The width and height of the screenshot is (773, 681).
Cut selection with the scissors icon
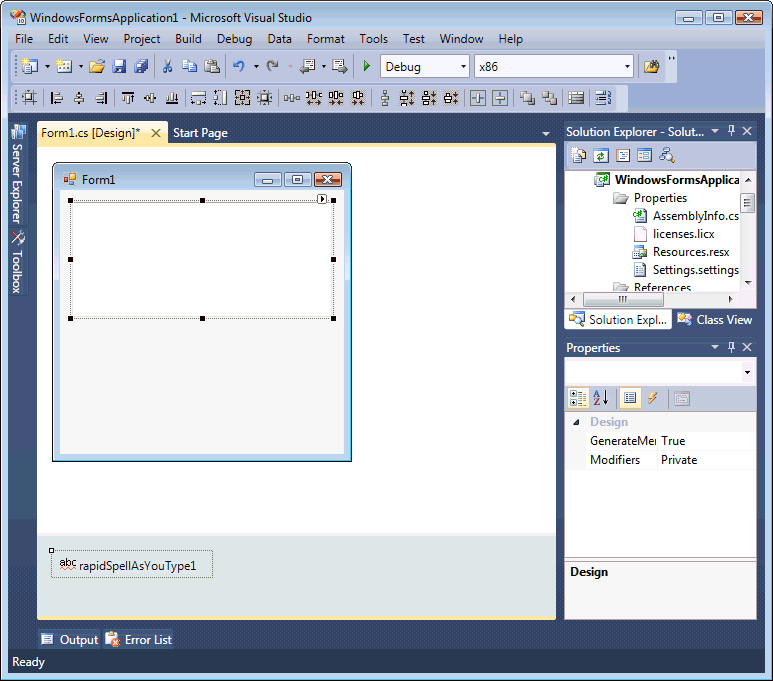point(168,66)
